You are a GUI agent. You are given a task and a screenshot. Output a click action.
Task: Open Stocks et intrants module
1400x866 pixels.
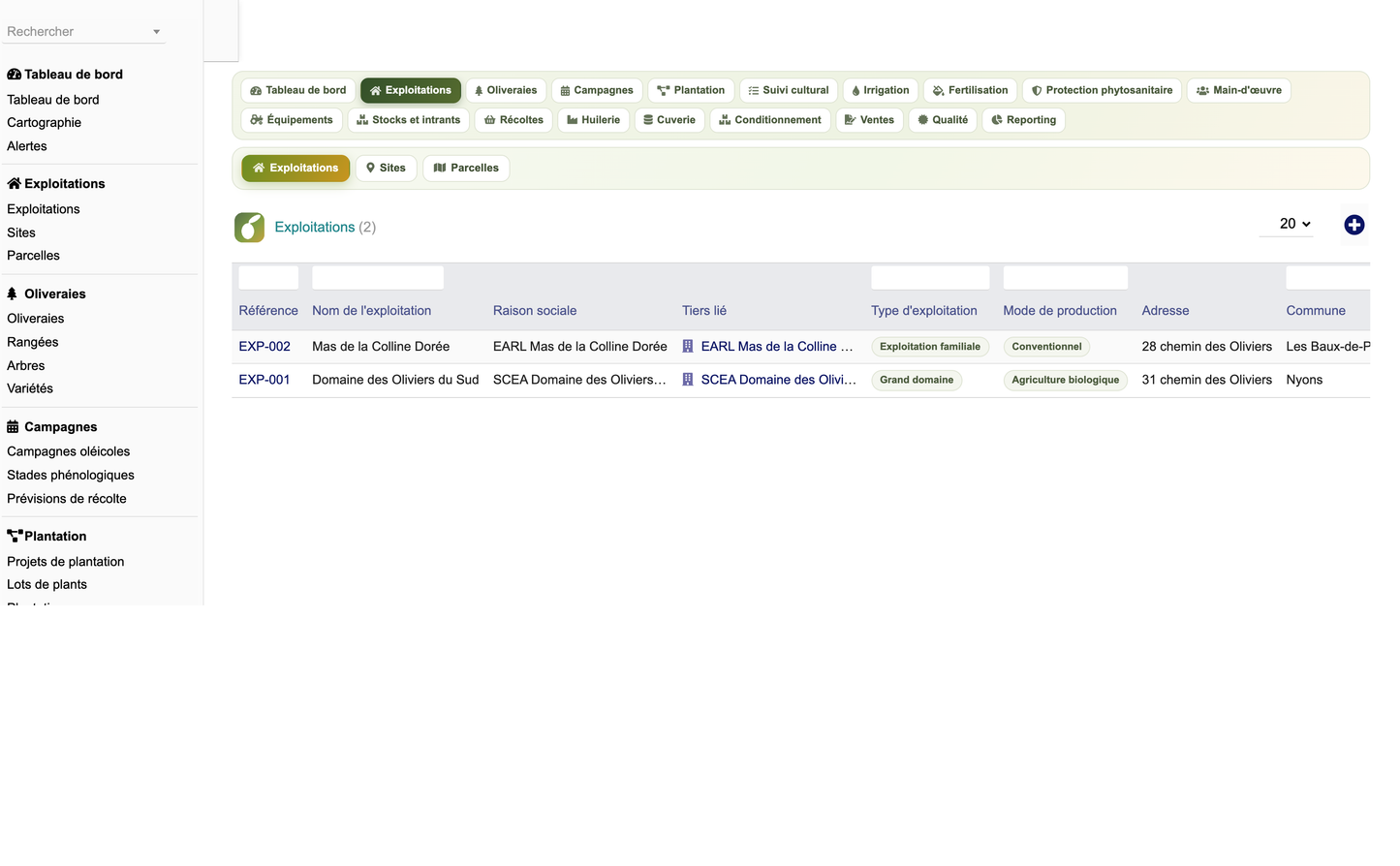coord(409,120)
